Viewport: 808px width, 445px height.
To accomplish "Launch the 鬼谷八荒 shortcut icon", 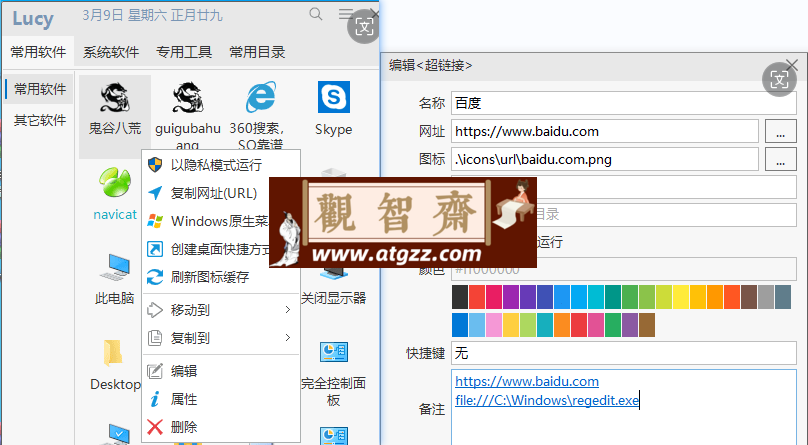I will pyautogui.click(x=115, y=97).
